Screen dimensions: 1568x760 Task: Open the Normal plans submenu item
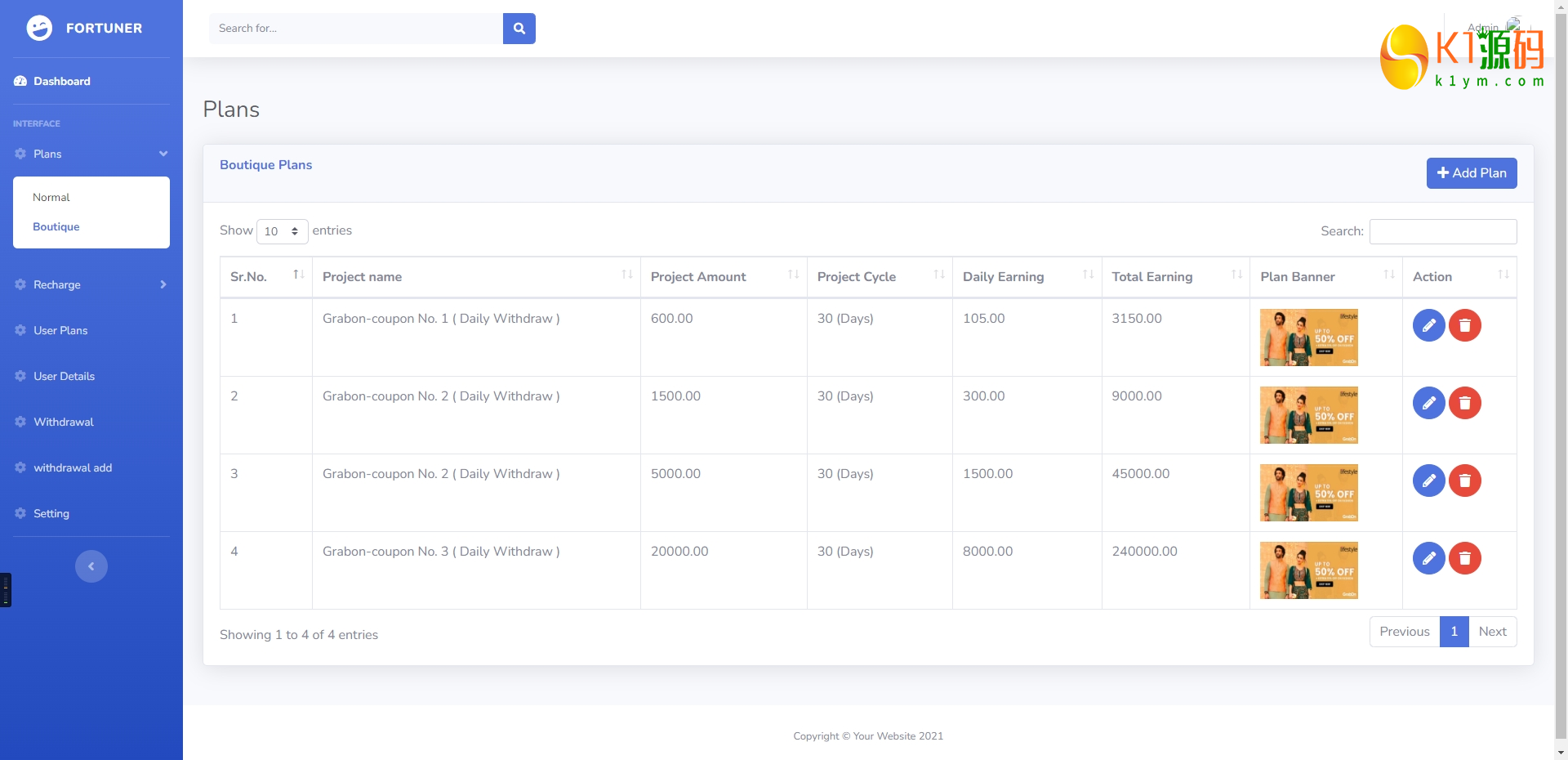pos(51,198)
